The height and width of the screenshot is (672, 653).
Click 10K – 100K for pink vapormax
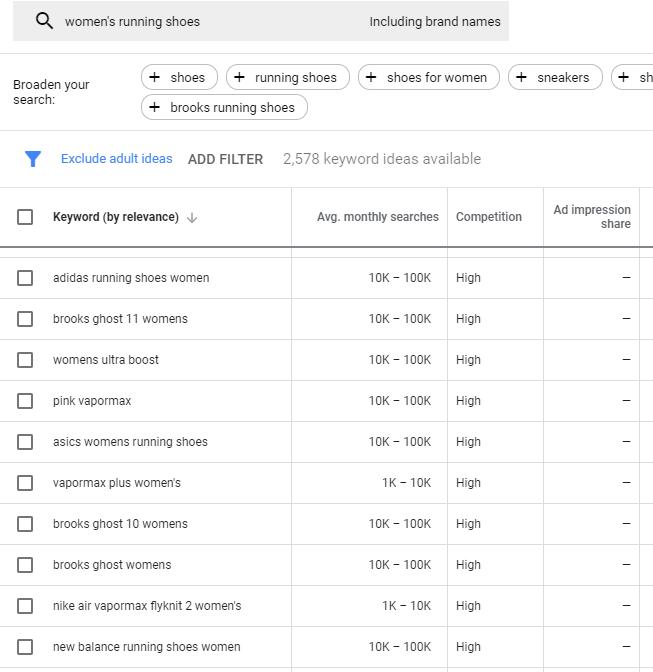[400, 401]
